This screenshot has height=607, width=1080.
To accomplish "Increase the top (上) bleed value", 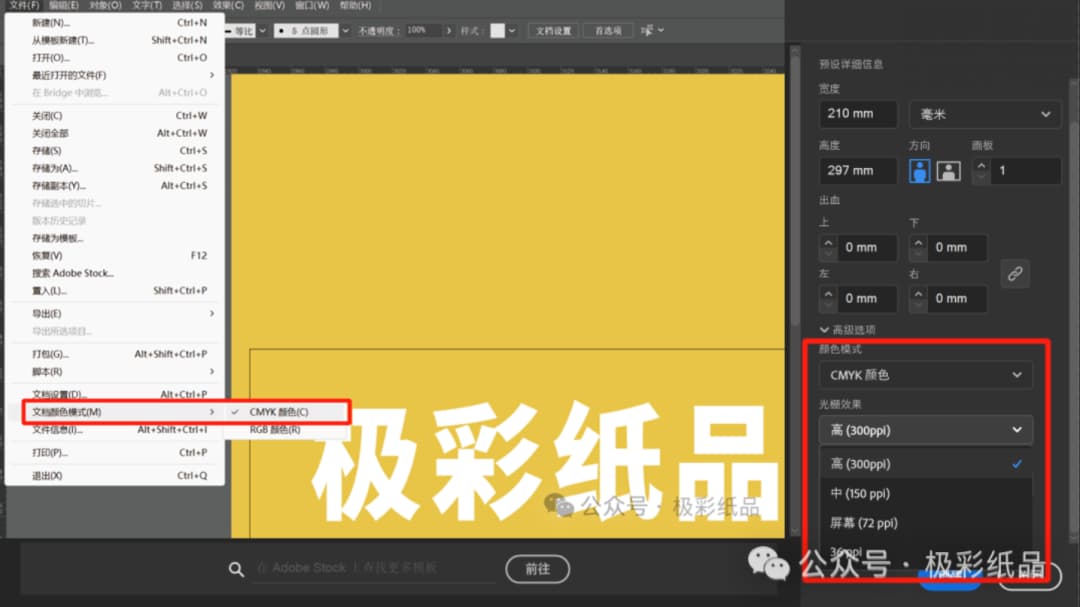I will [x=828, y=243].
